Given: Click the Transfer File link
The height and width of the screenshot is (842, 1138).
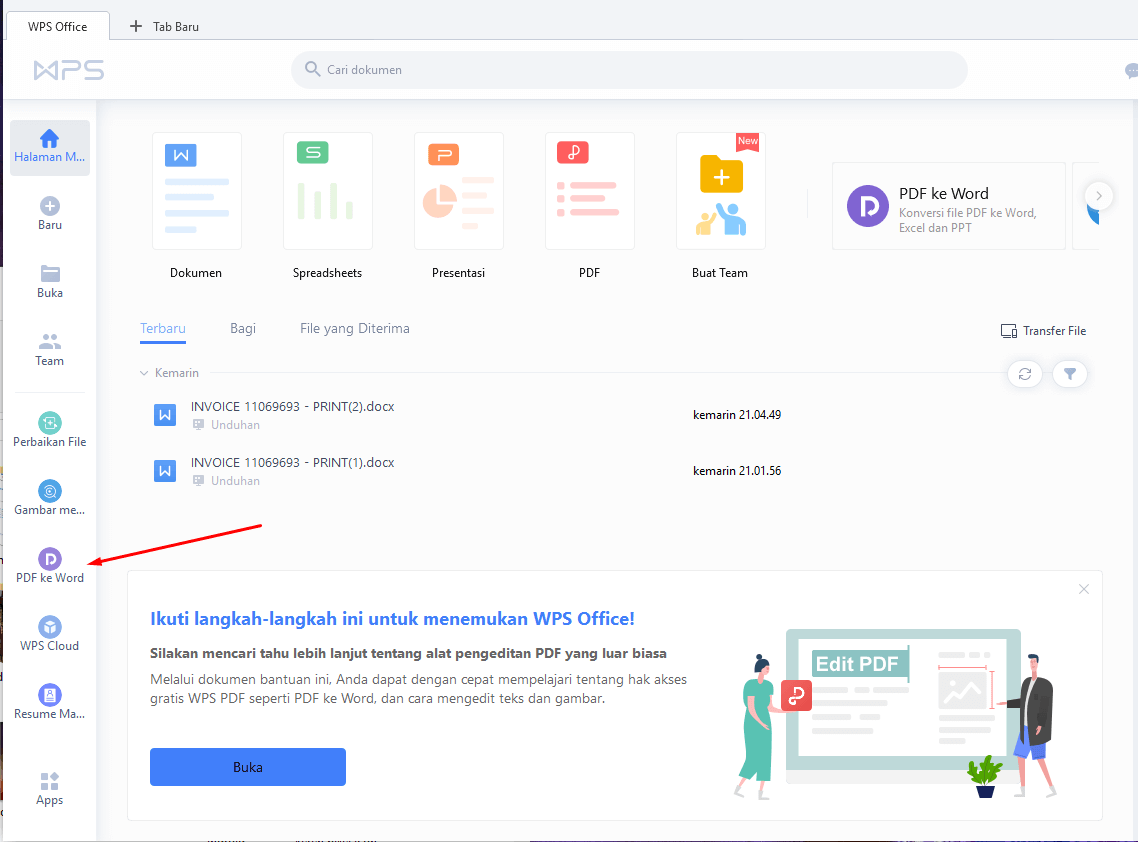Looking at the screenshot, I should [x=1043, y=331].
